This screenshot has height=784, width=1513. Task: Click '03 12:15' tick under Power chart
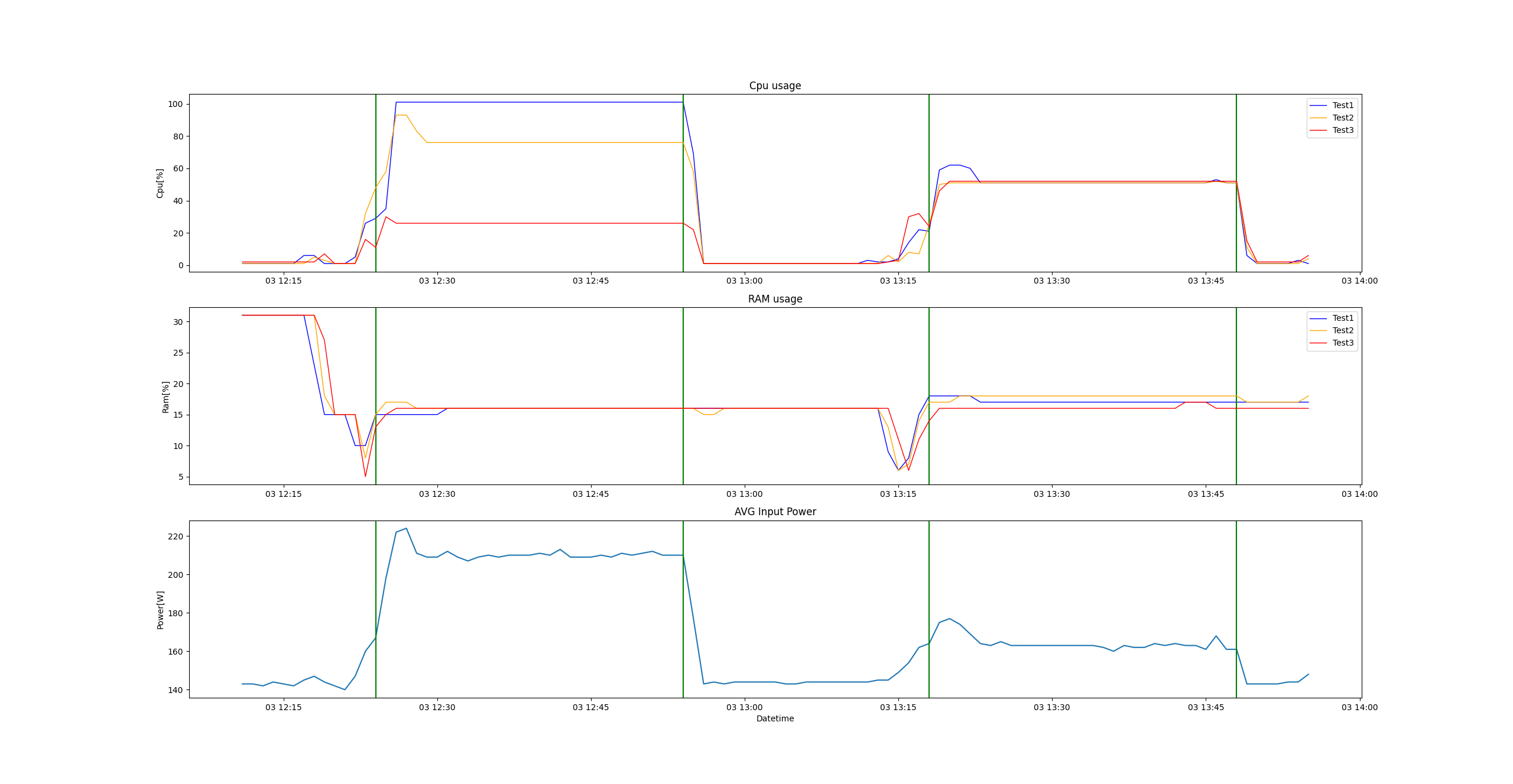pyautogui.click(x=284, y=707)
